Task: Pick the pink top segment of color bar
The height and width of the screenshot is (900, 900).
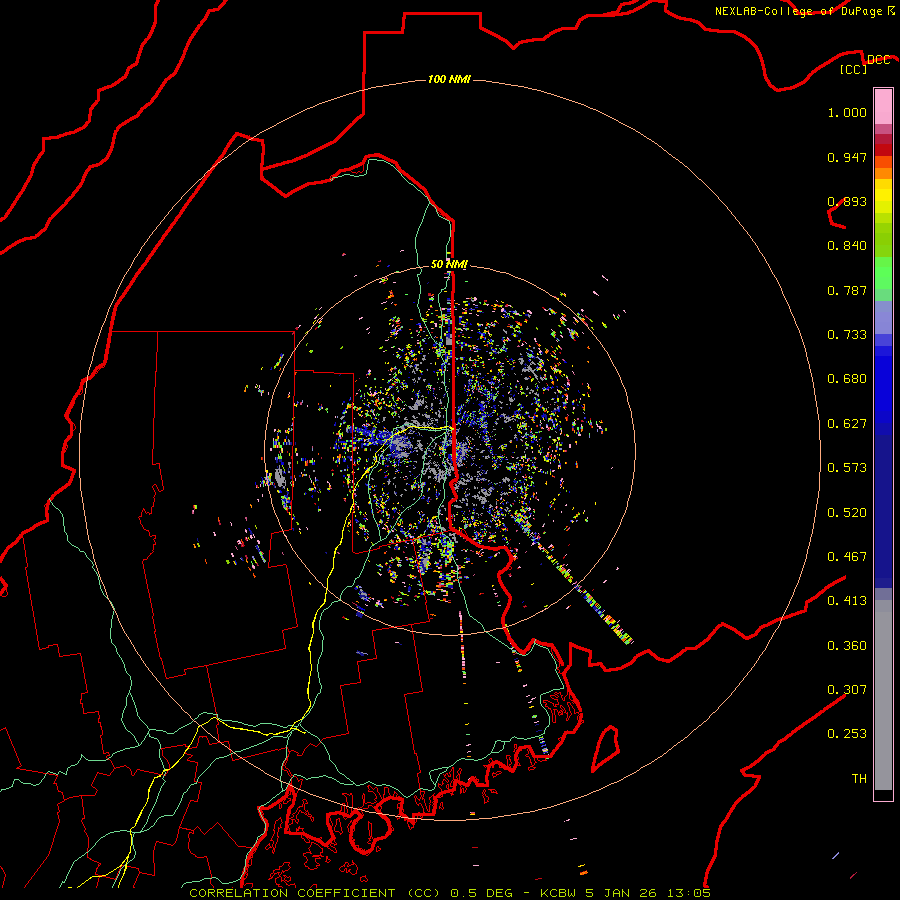Action: click(883, 107)
